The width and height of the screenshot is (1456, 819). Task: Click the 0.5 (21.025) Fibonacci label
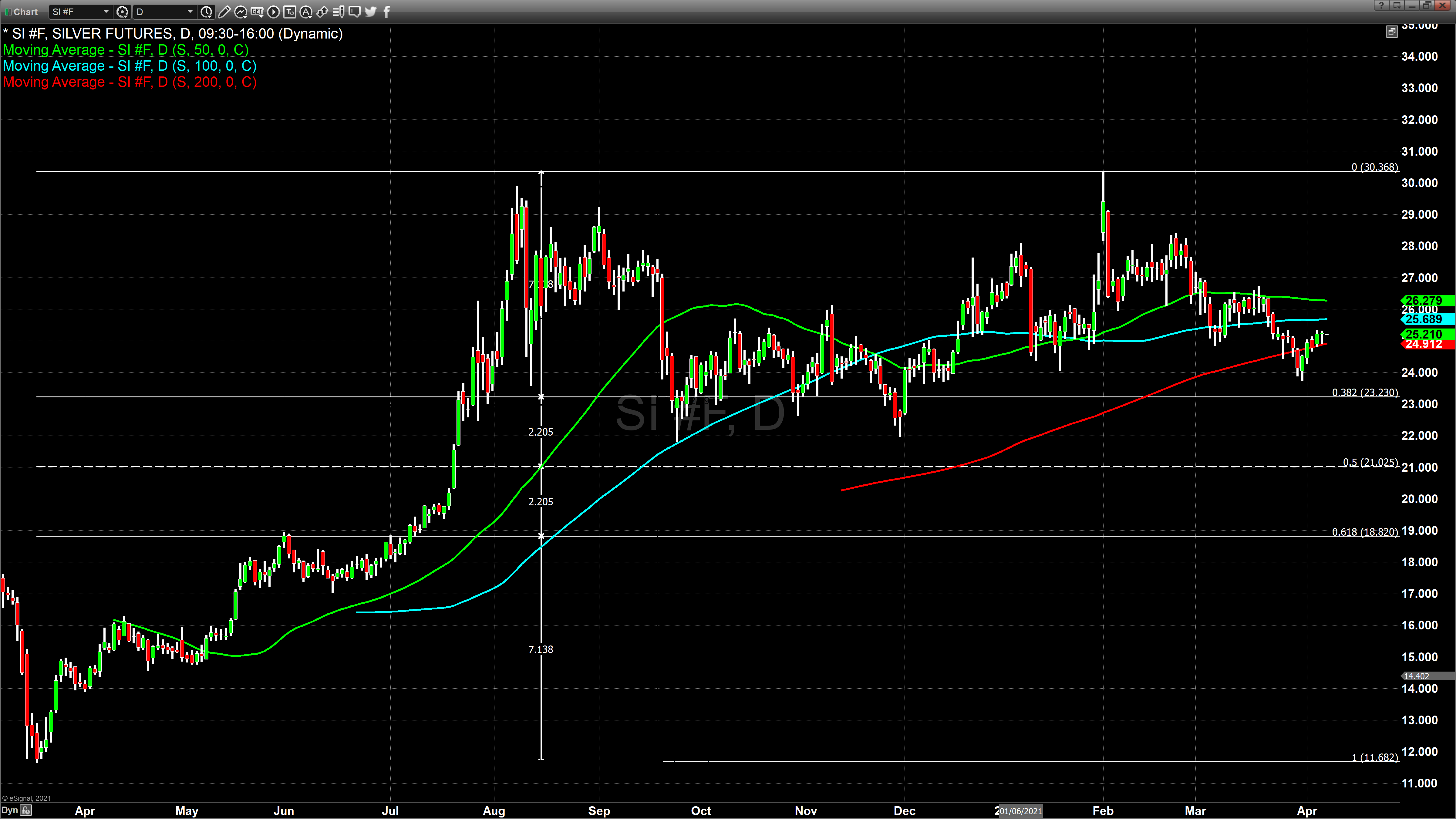coord(1370,462)
